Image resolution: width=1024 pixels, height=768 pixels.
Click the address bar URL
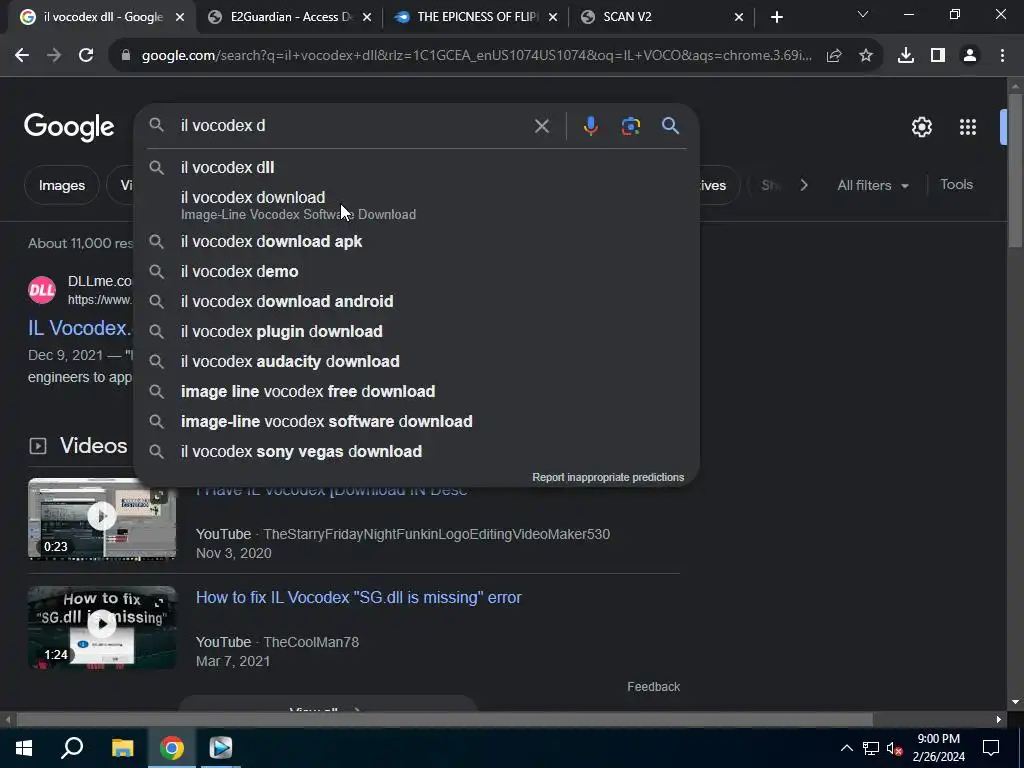pyautogui.click(x=477, y=56)
